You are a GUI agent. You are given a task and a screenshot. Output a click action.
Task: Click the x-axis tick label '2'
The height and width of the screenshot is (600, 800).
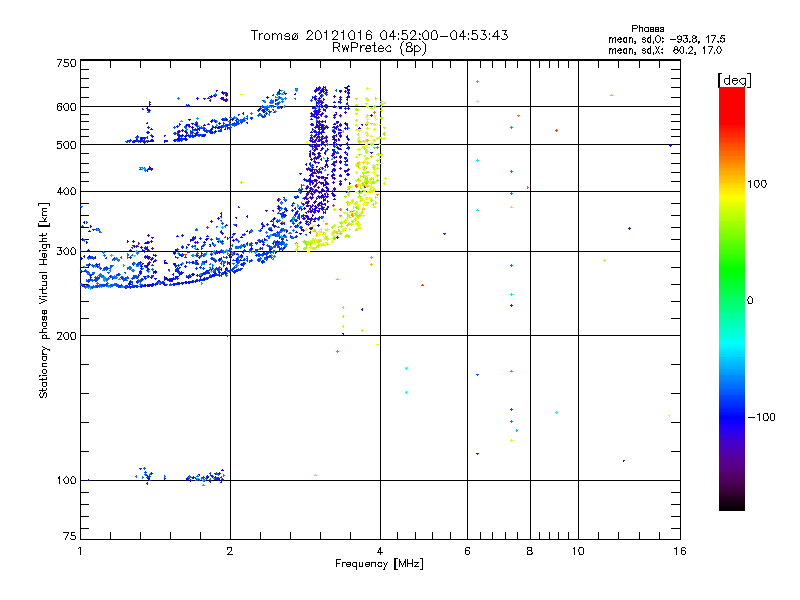(230, 551)
